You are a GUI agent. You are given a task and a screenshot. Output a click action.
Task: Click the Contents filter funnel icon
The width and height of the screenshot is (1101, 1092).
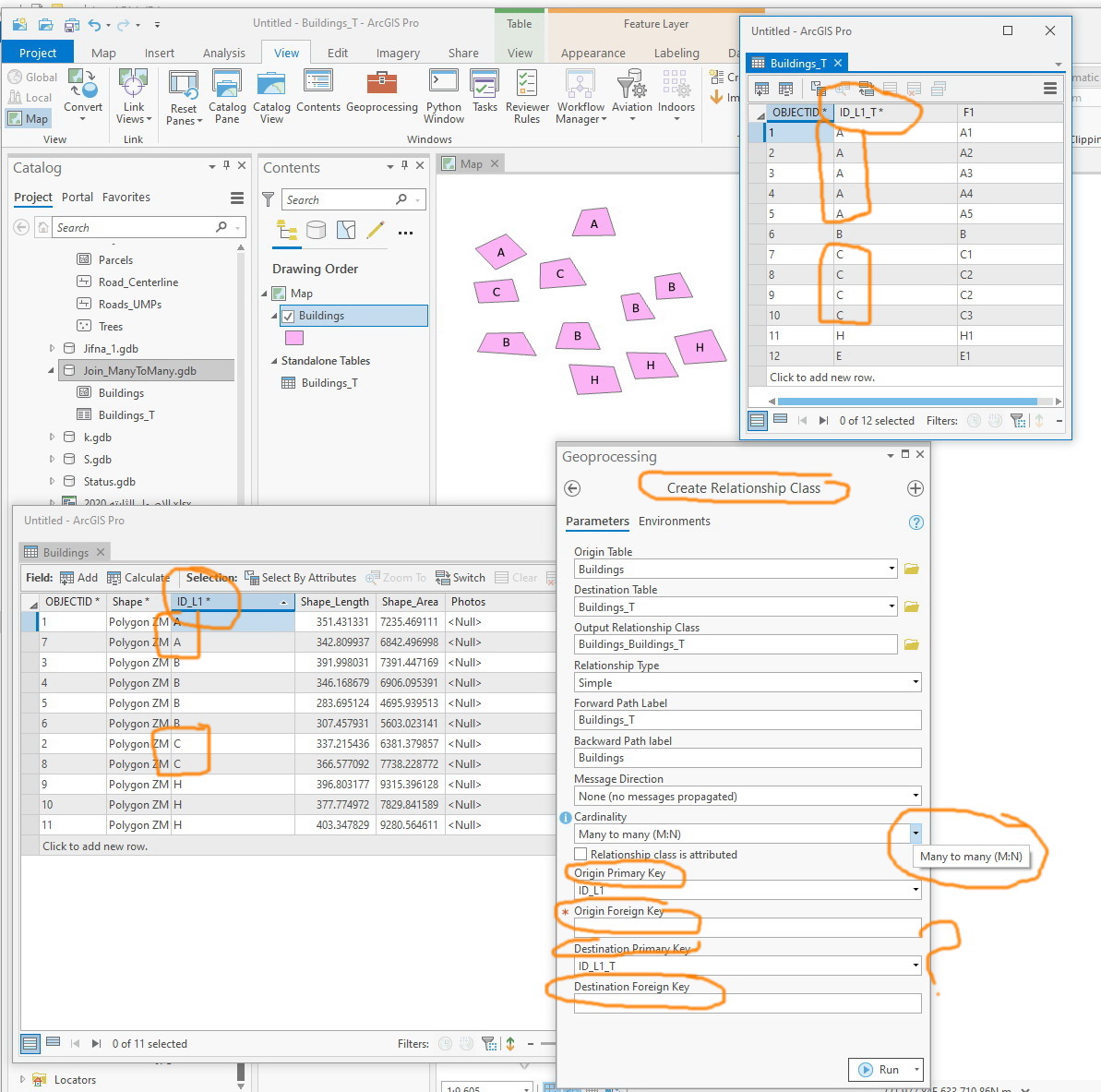[x=269, y=199]
